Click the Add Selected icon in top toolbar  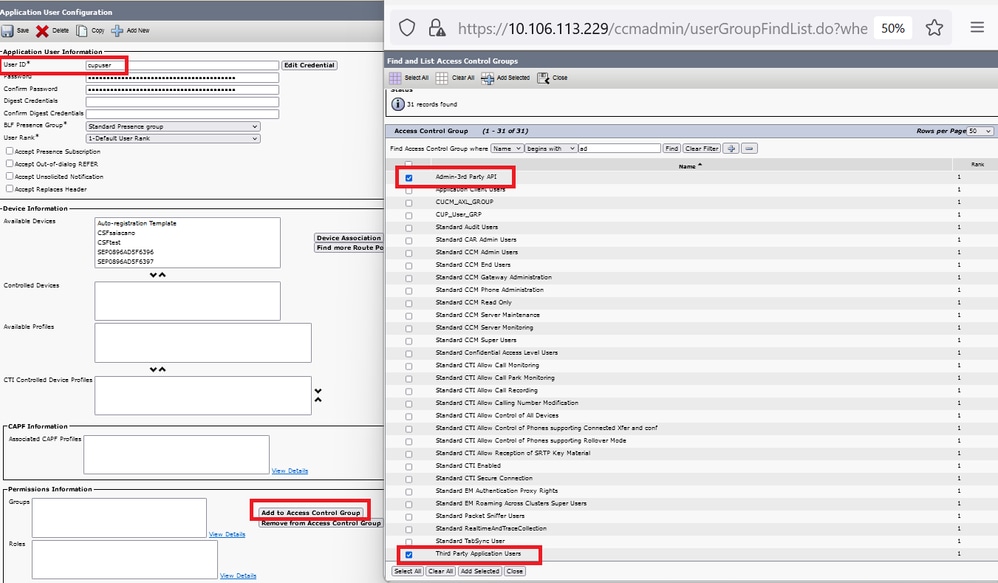[x=488, y=78]
